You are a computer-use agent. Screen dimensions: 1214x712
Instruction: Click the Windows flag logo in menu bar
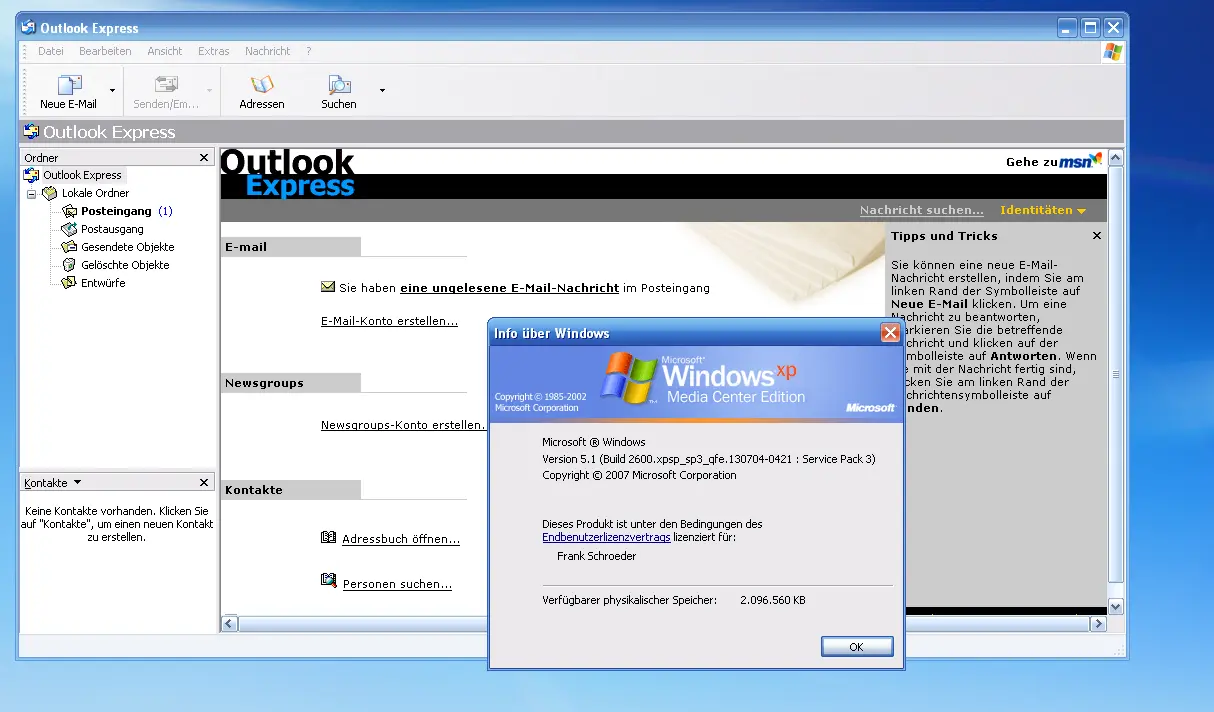1112,52
